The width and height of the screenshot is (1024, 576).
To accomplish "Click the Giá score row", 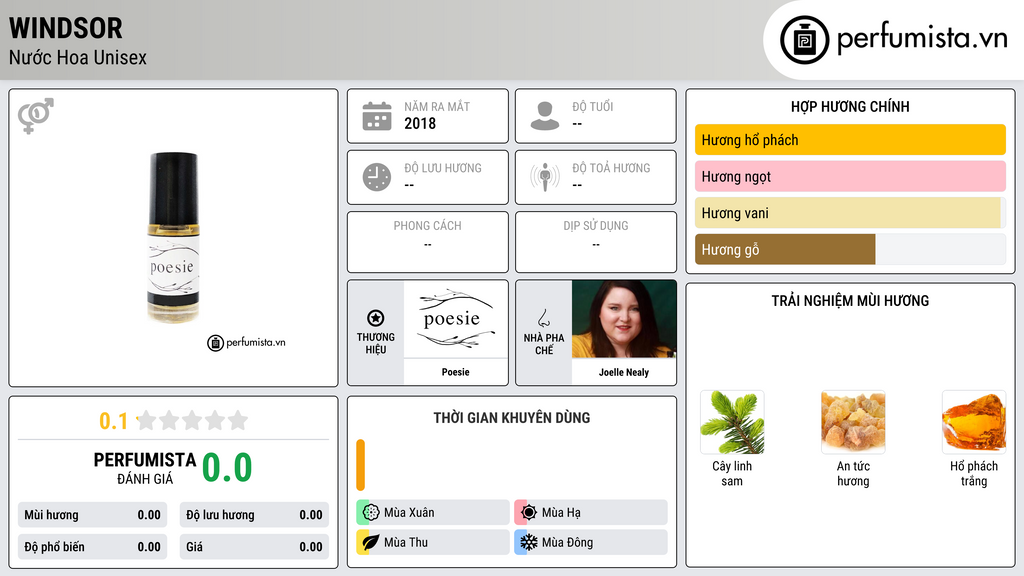I will (254, 547).
